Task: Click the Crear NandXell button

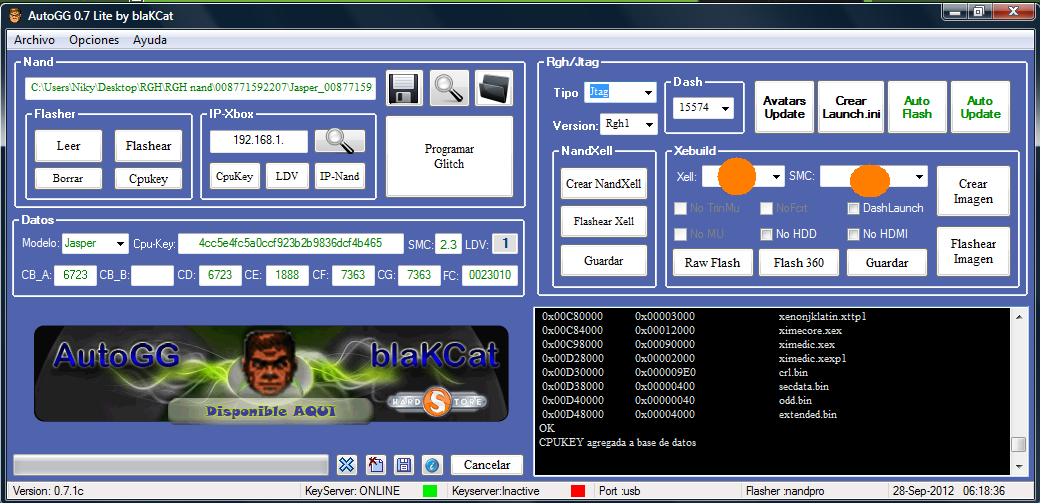Action: 604,184
